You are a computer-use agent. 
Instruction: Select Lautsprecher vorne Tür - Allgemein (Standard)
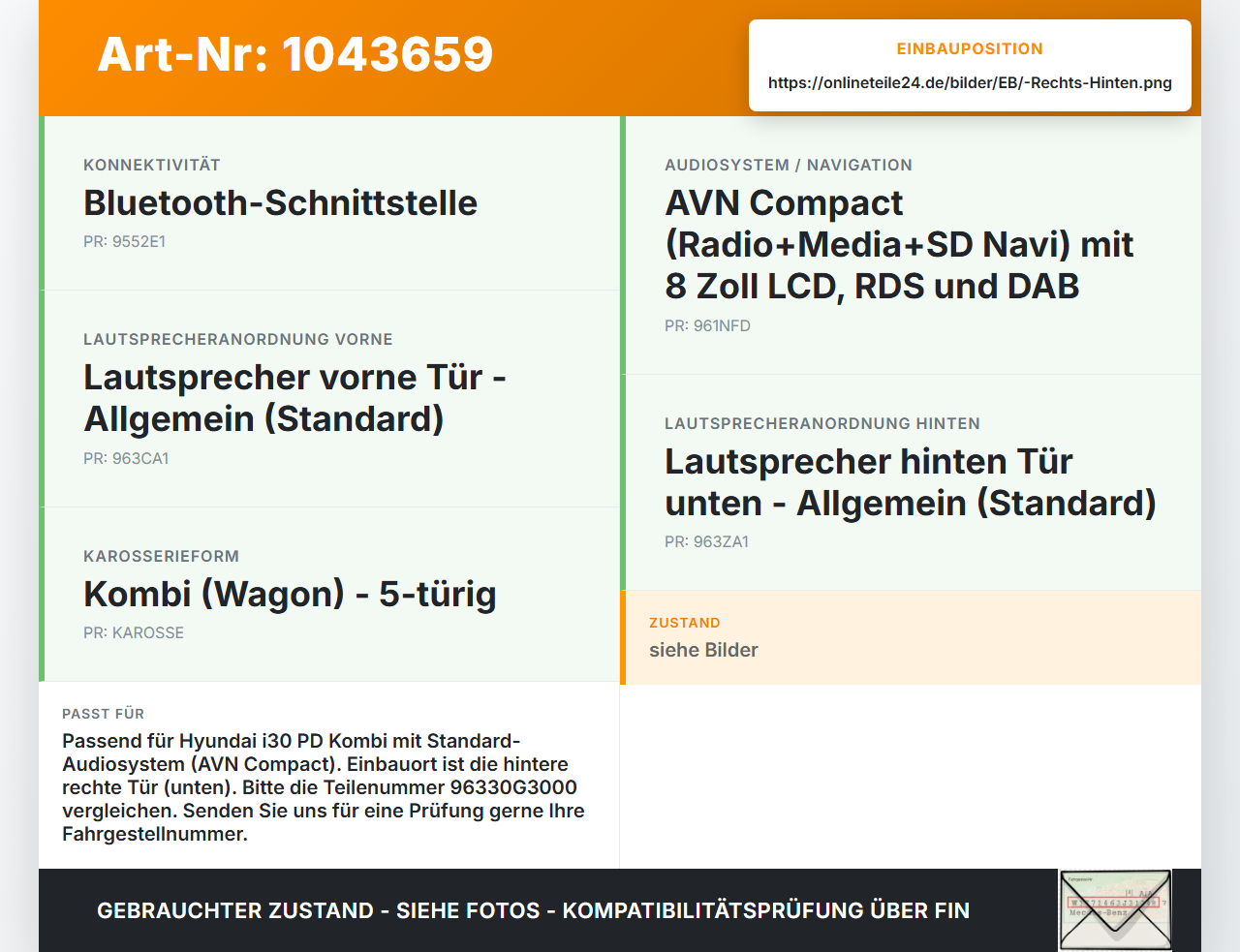coord(294,398)
